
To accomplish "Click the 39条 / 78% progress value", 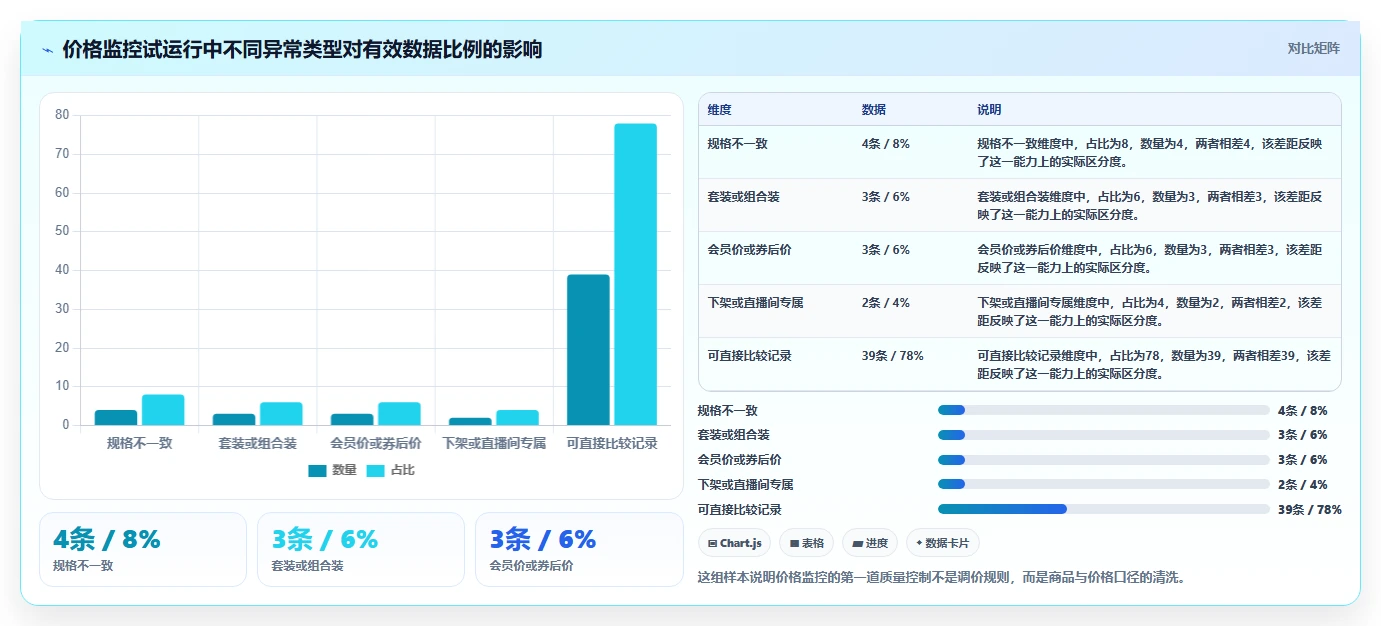I will 1310,510.
